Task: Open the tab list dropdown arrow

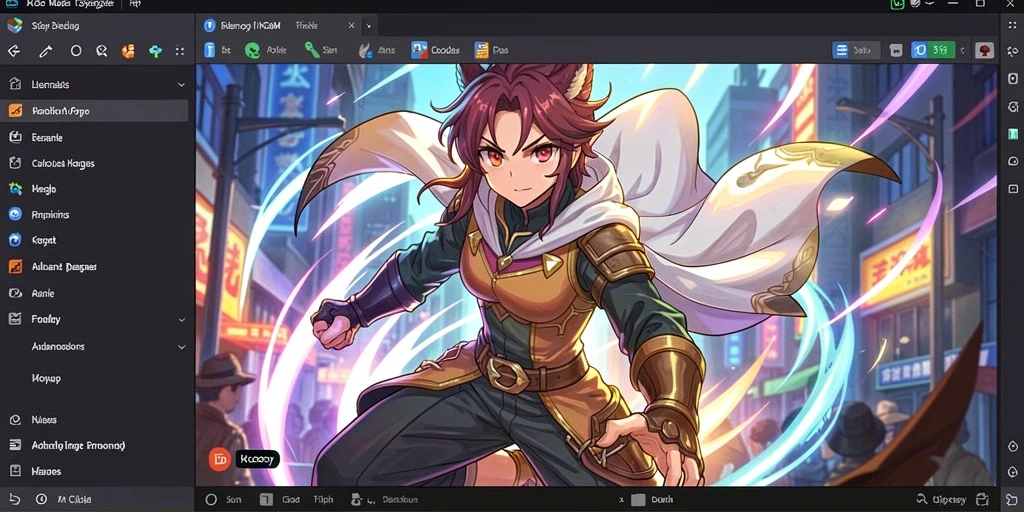Action: pos(368,26)
